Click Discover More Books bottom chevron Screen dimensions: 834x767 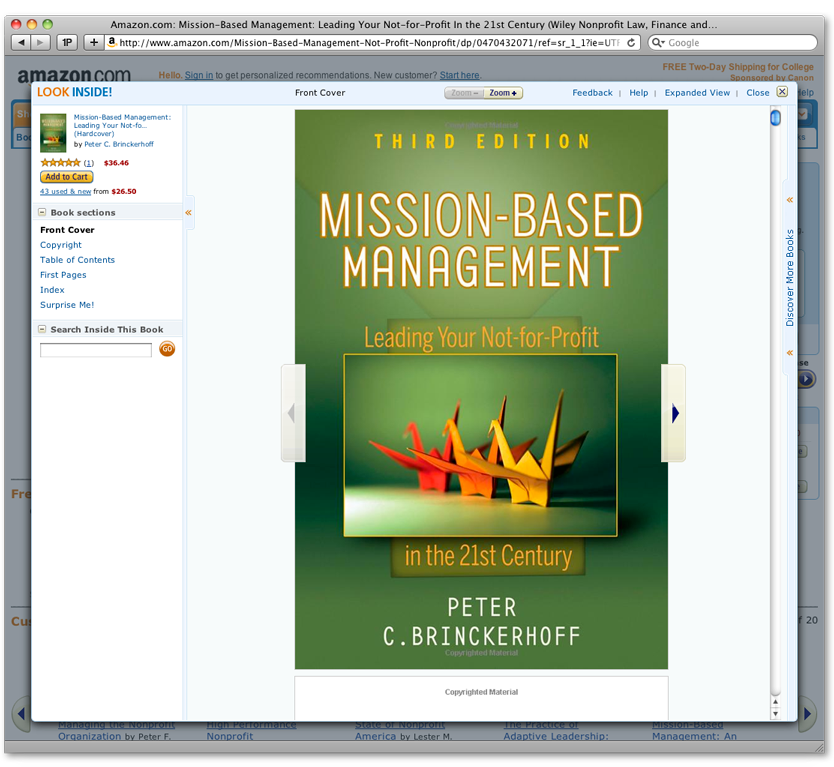click(790, 353)
